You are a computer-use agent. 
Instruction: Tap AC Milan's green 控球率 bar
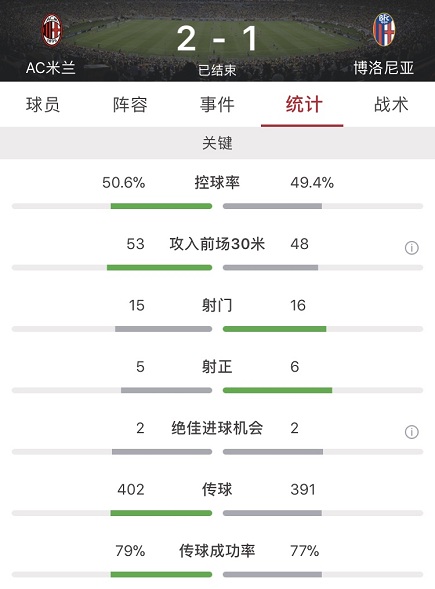(161, 206)
